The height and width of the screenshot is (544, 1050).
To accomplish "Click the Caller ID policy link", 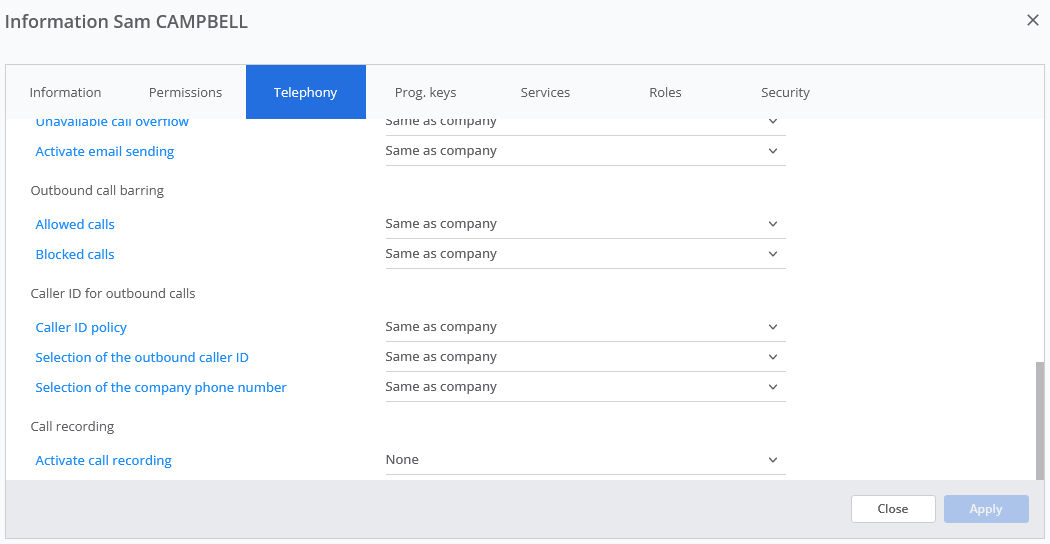I will (81, 328).
